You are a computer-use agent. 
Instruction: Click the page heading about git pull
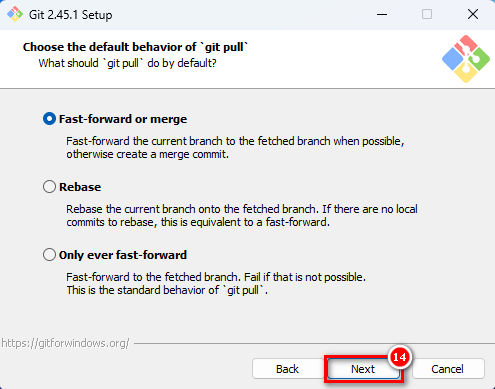(x=135, y=47)
